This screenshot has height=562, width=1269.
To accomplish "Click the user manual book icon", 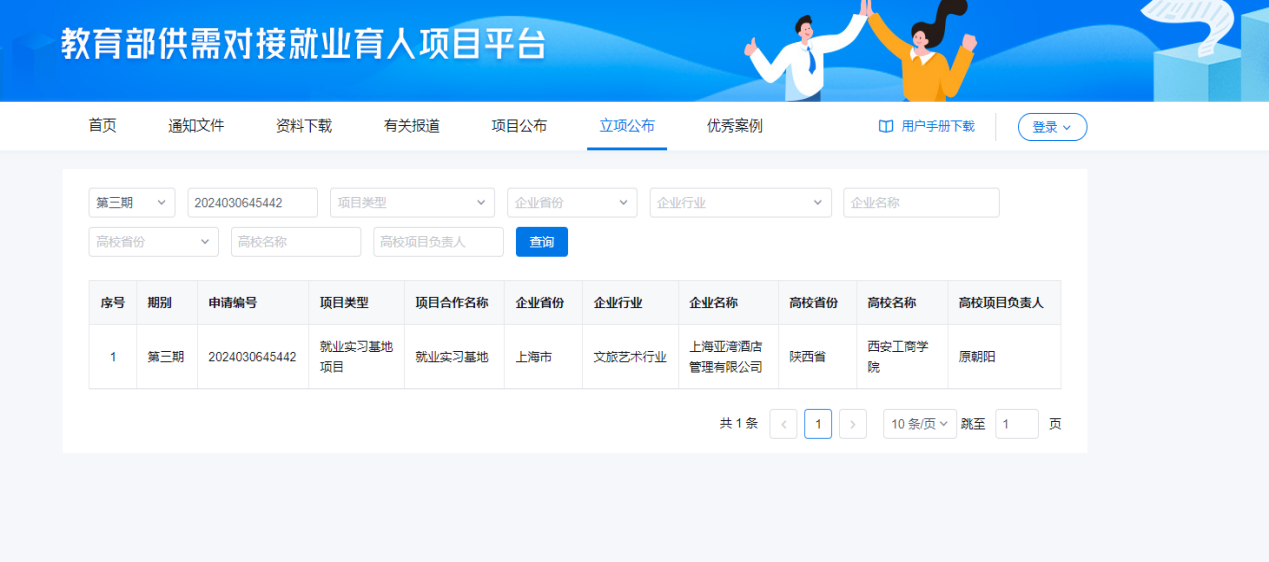I will [x=885, y=127].
